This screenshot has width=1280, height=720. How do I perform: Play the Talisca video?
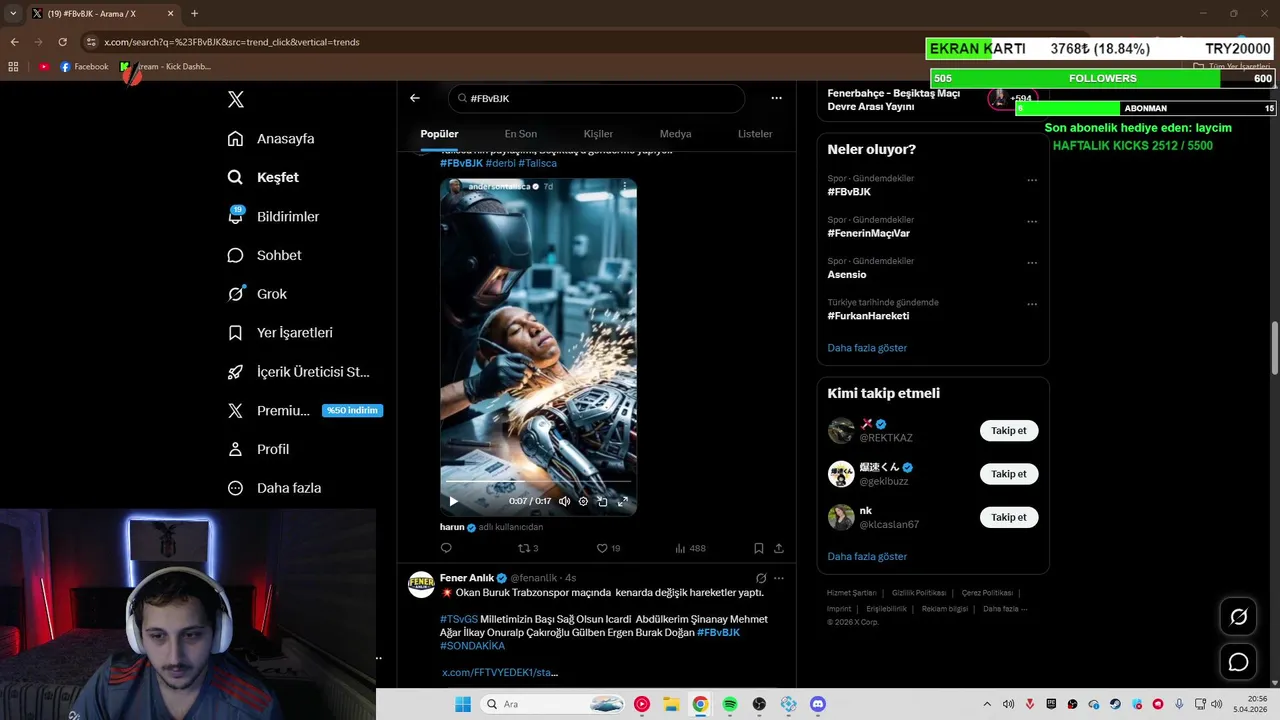[x=453, y=501]
